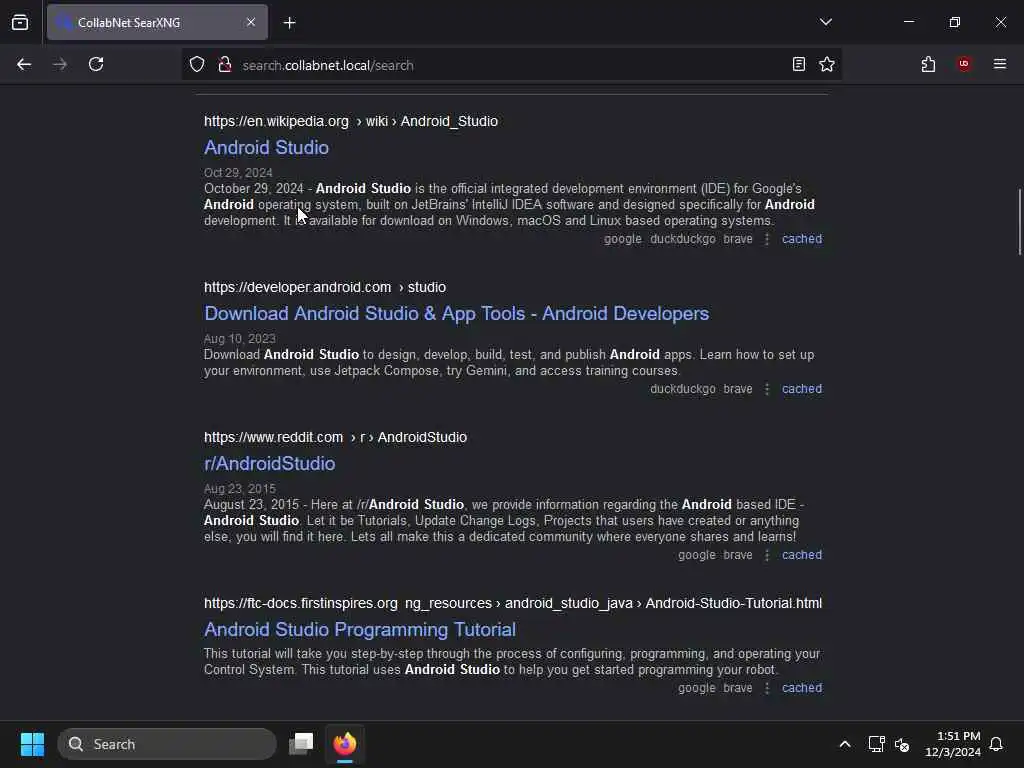Open the r/AndroidStudio reddit result
The height and width of the screenshot is (768, 1024).
click(270, 464)
